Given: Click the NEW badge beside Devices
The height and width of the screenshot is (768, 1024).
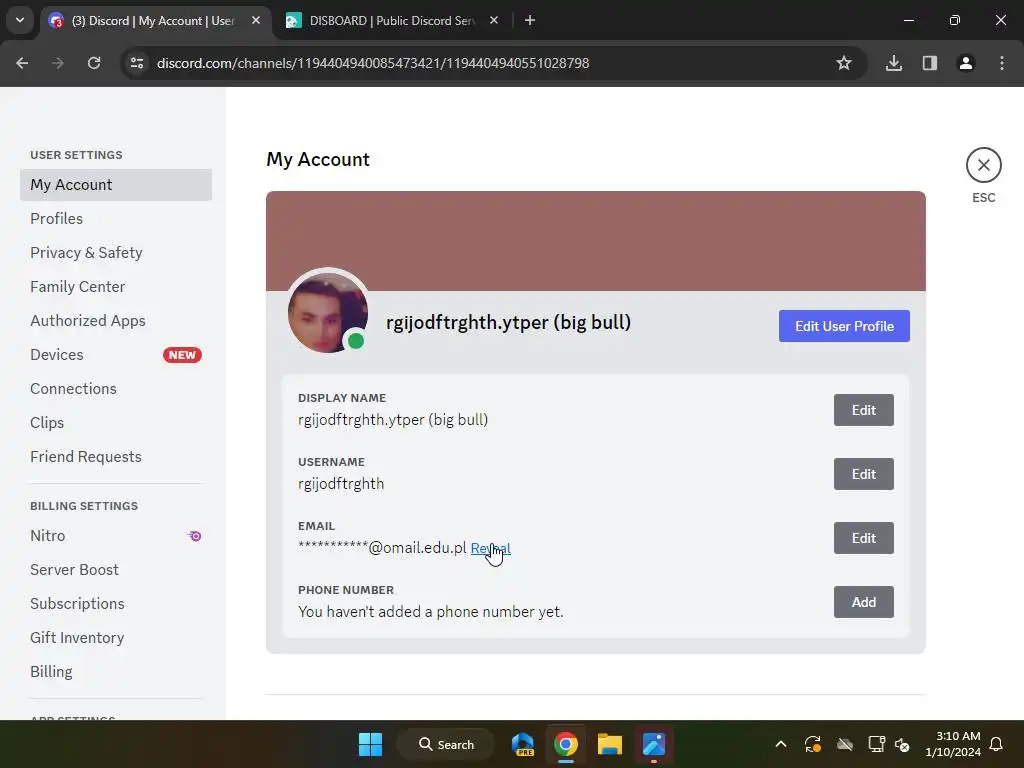Looking at the screenshot, I should (182, 355).
